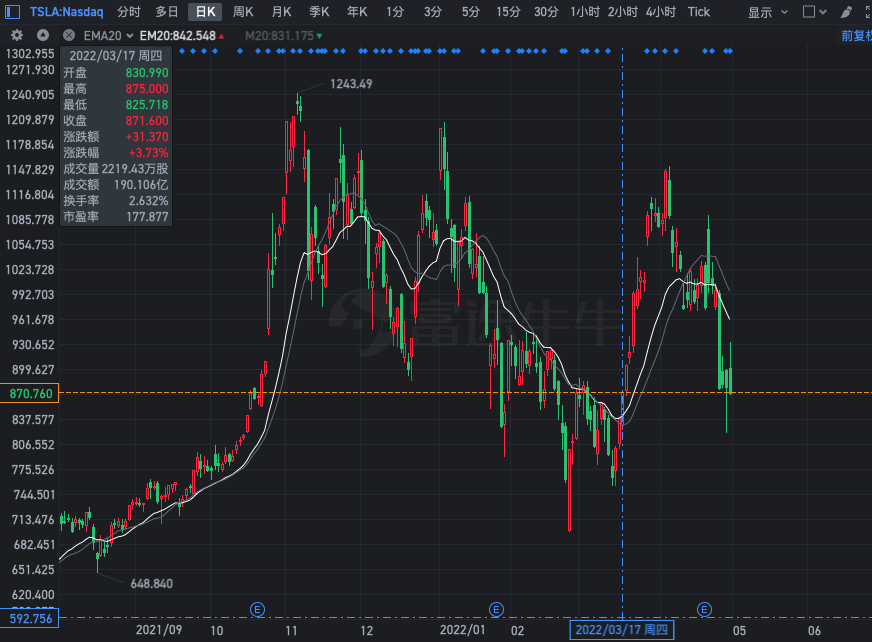Click the TSLA:Nasdaq ticker title
Screen dimensions: 872x642
66,12
